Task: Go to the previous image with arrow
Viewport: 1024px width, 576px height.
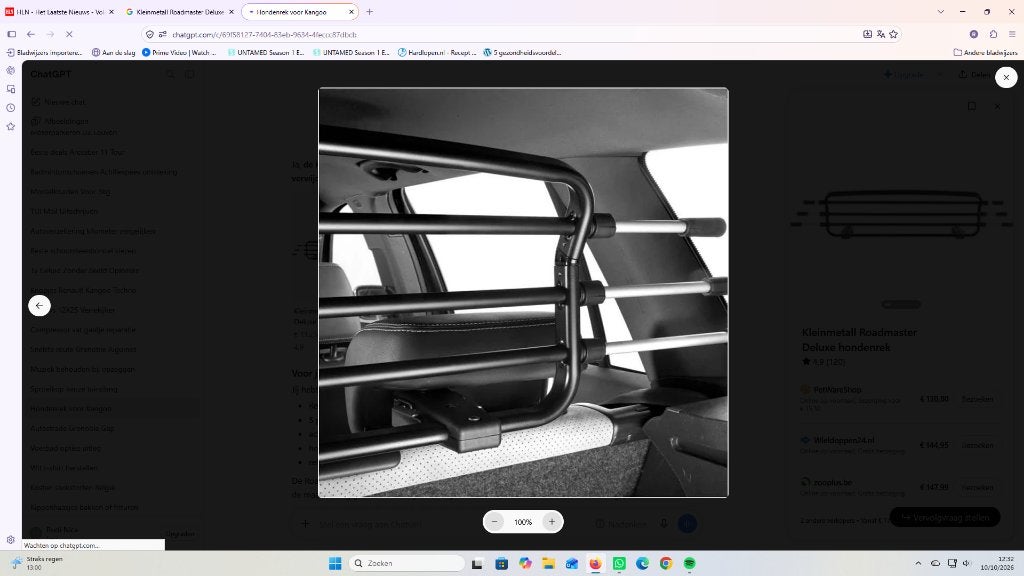Action: coord(39,306)
